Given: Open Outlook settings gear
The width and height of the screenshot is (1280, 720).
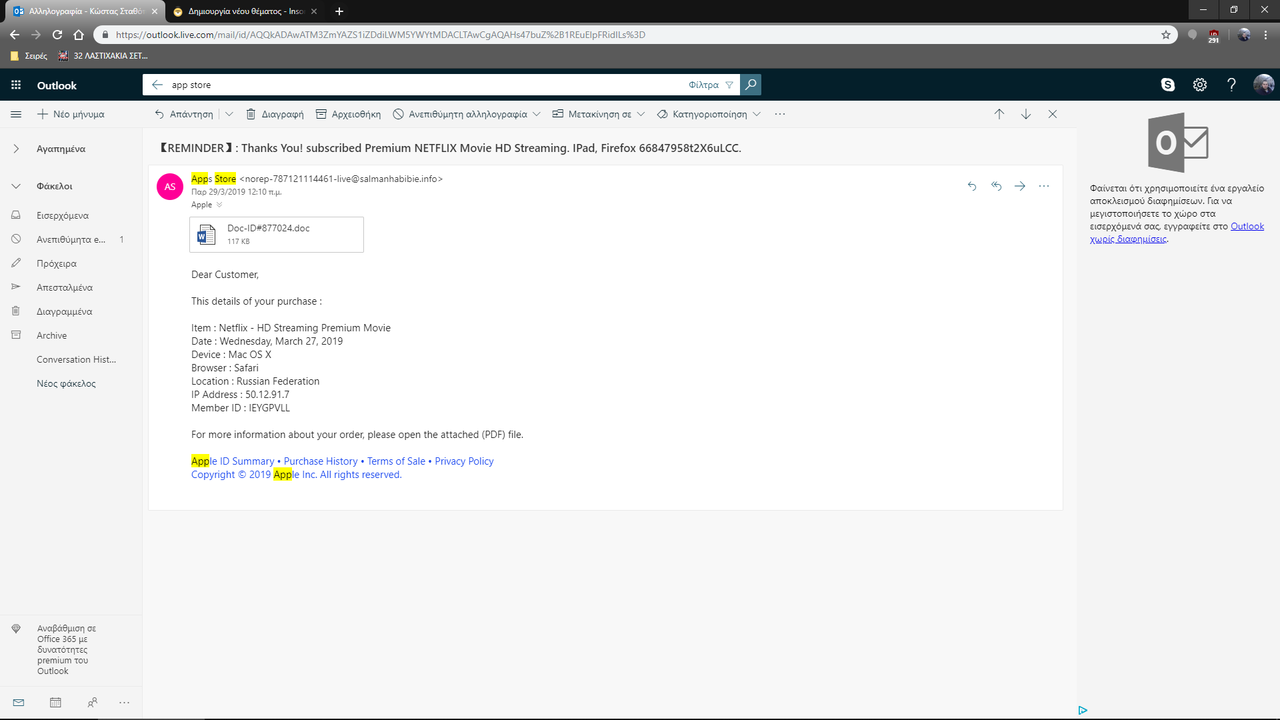Looking at the screenshot, I should (x=1200, y=85).
